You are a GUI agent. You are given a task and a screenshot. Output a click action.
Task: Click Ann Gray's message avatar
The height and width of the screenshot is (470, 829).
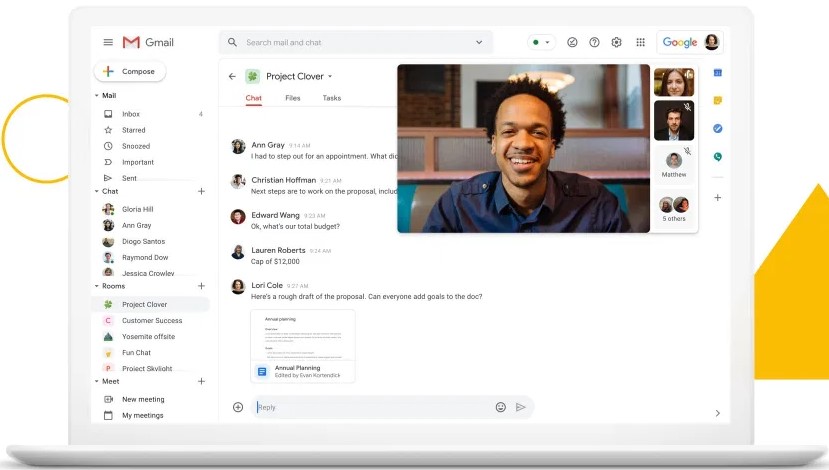click(x=238, y=146)
